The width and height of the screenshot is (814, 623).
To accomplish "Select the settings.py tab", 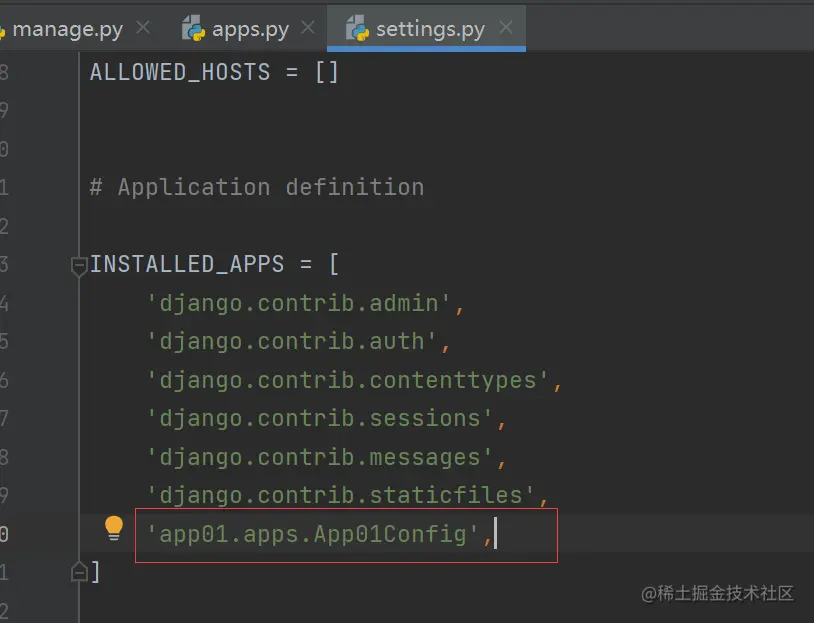I will pos(426,29).
